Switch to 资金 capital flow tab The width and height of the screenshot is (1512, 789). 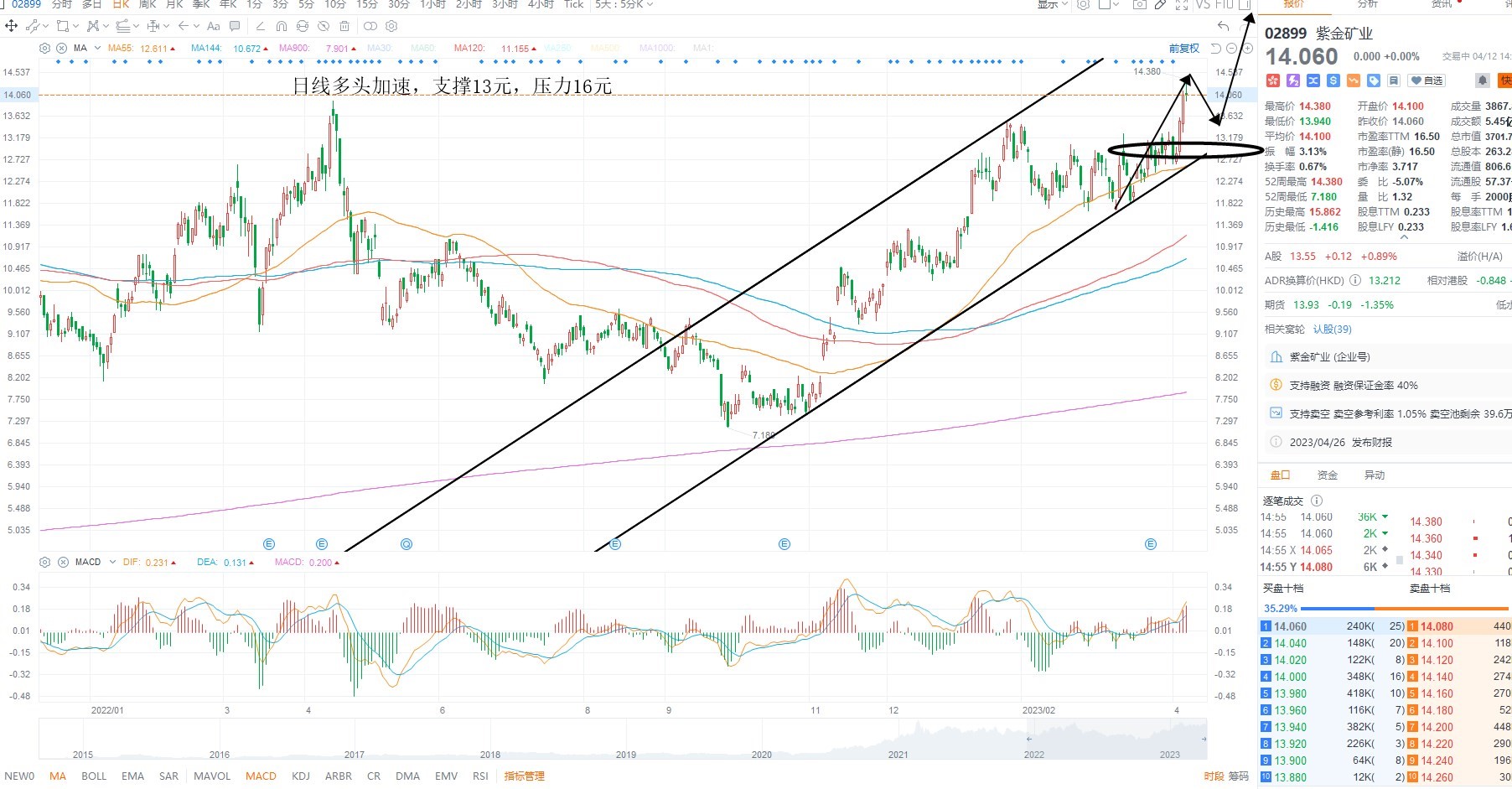tap(1327, 475)
